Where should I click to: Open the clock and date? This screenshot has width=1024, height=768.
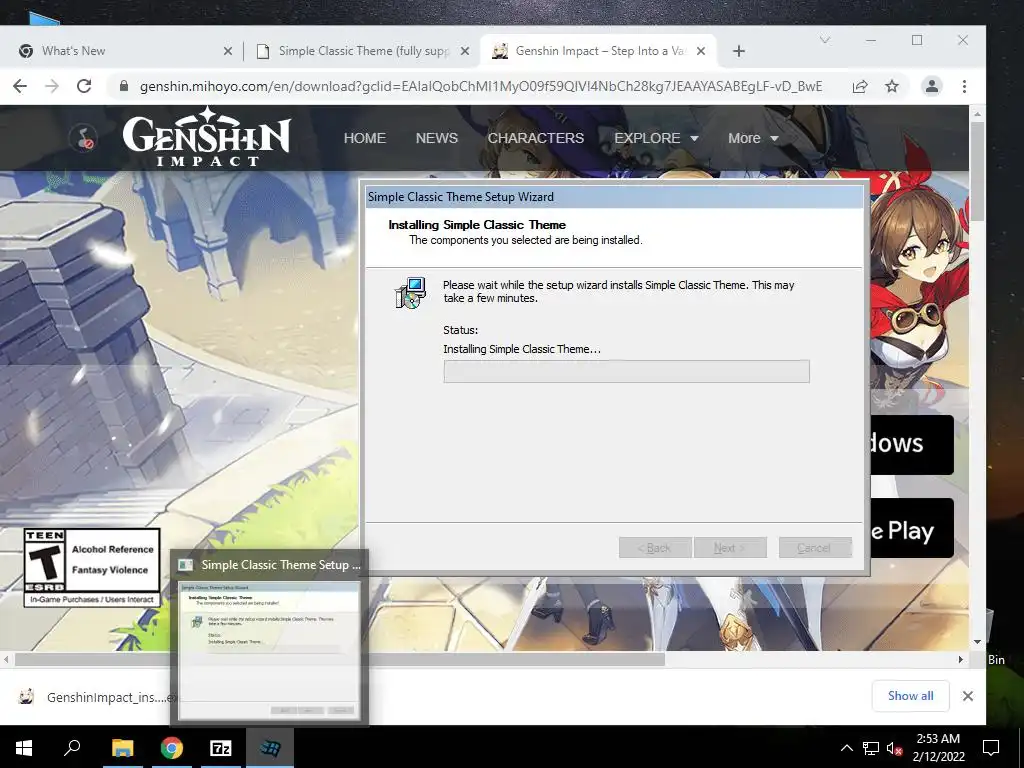[x=938, y=748]
